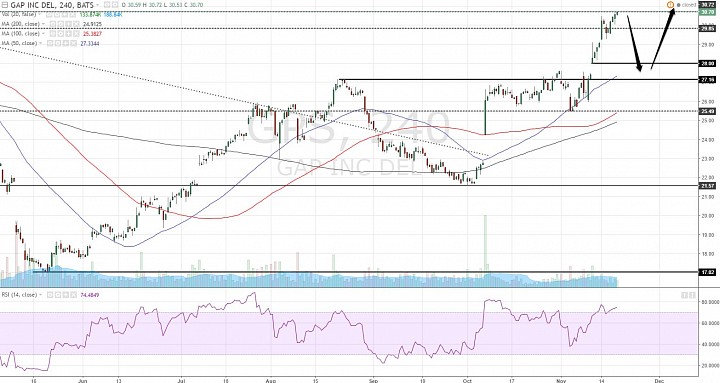Viewport: 720px width, 383px height.
Task: Click the icon just before the X in the MA (100, close) row
Action: point(68,34)
